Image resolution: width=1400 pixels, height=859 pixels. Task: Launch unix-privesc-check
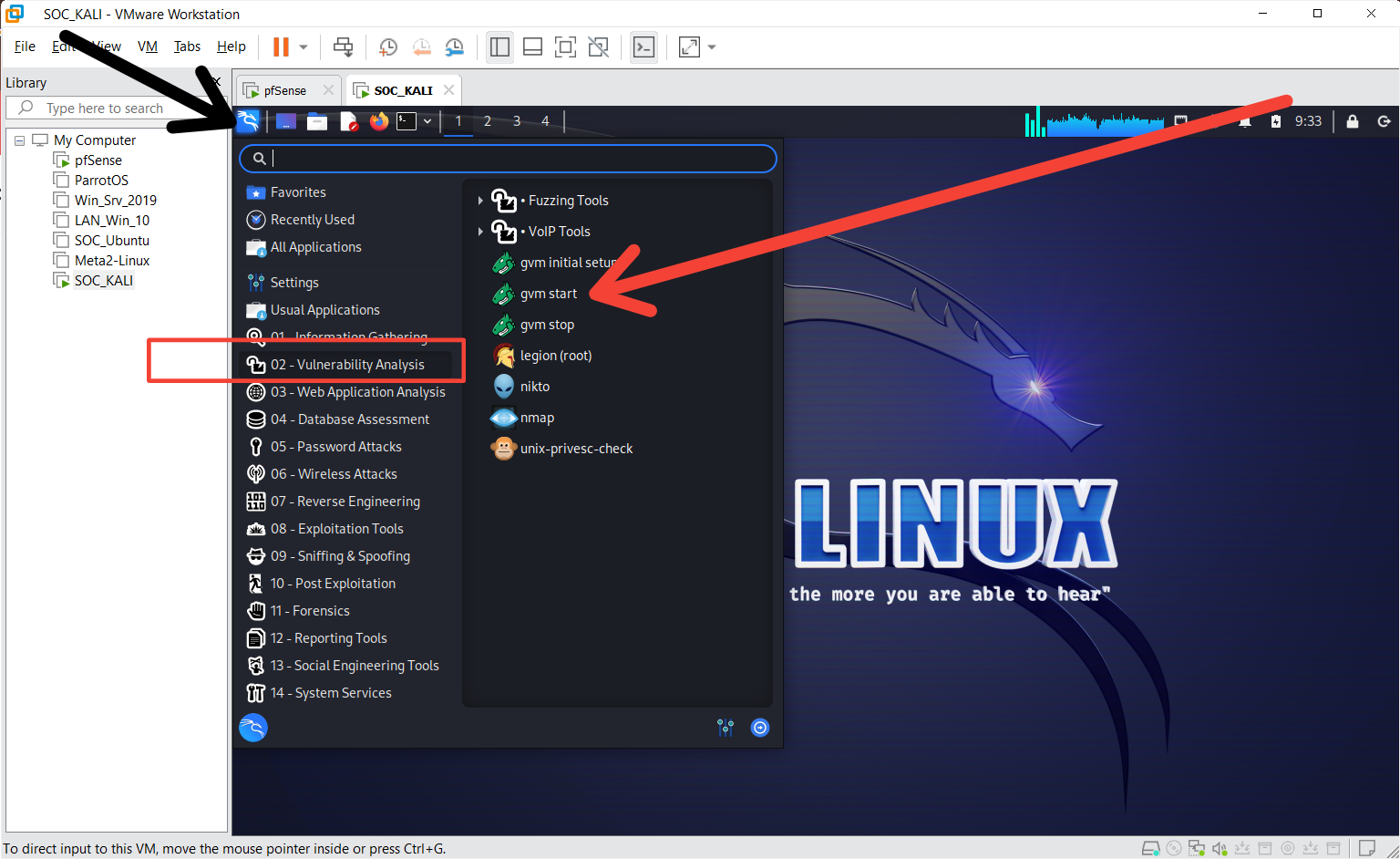pyautogui.click(x=576, y=449)
